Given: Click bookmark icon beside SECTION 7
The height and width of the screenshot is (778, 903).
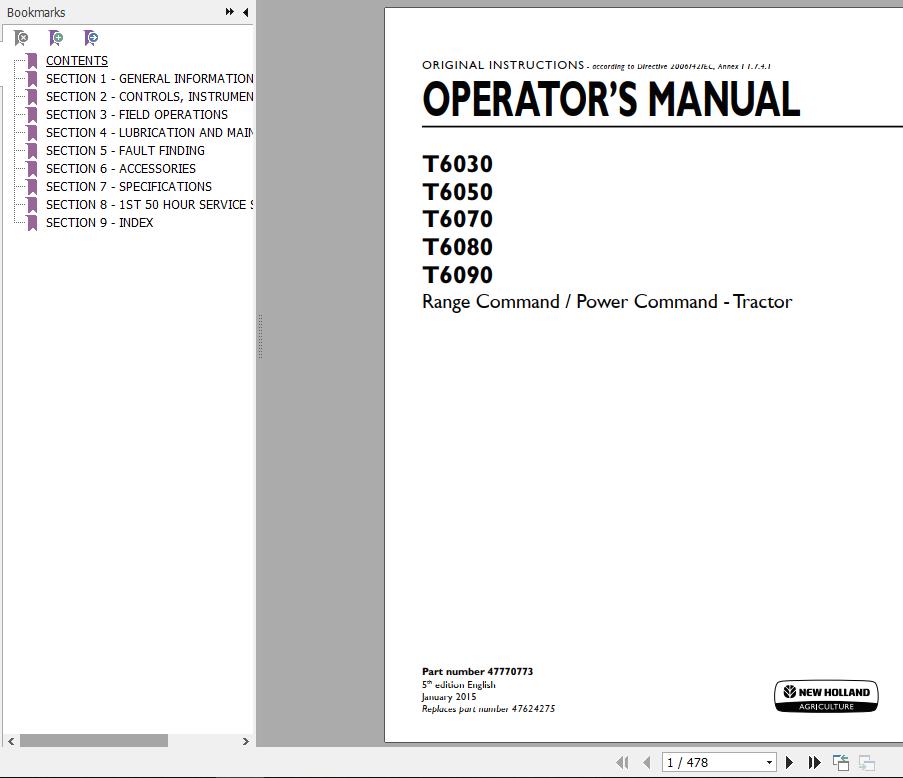Looking at the screenshot, I should point(32,187).
